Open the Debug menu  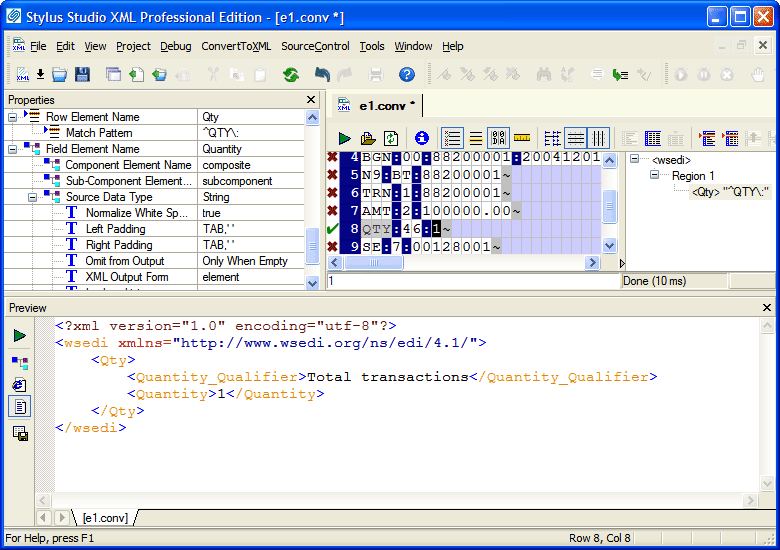(x=176, y=46)
